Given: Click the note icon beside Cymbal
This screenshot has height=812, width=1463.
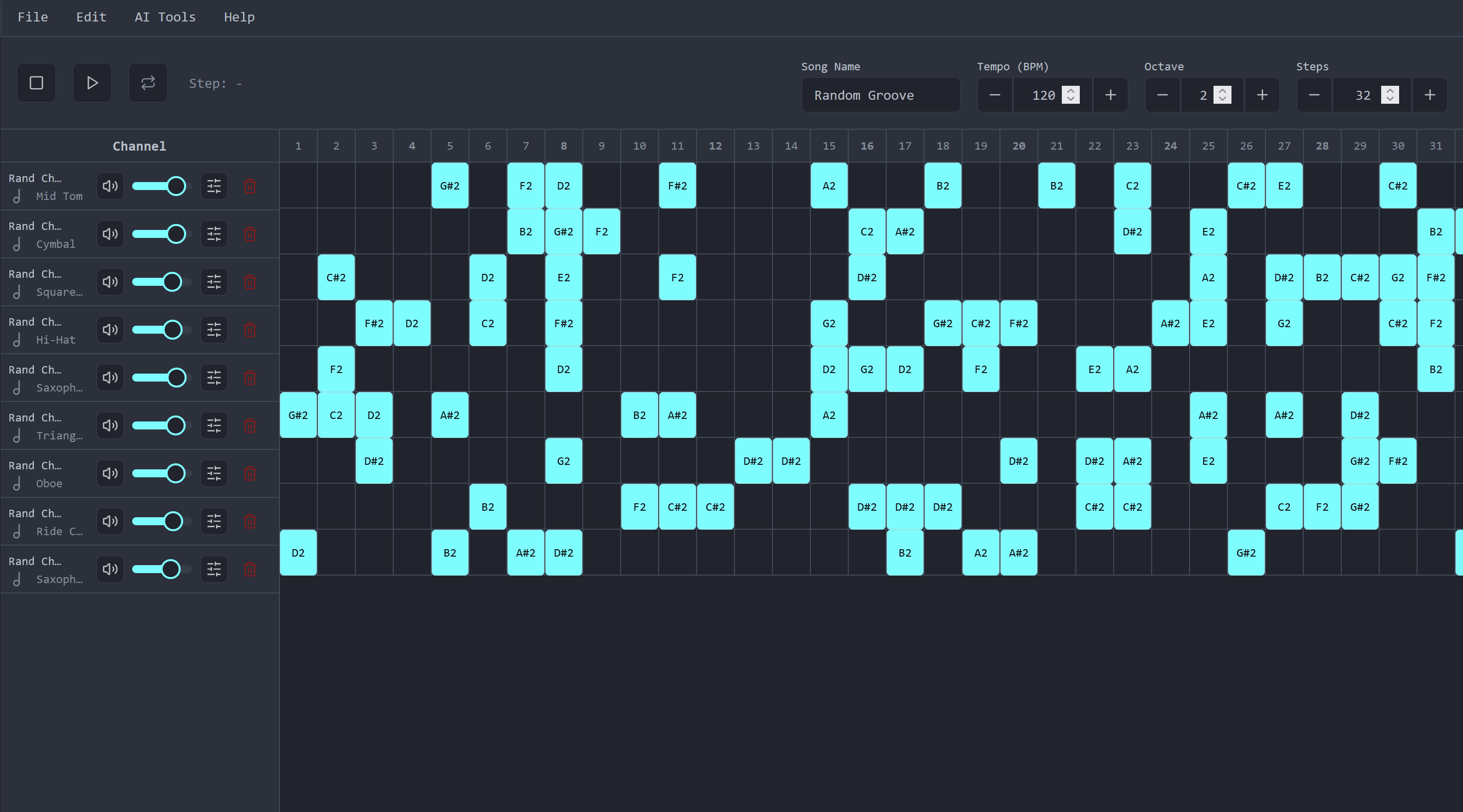Looking at the screenshot, I should [x=17, y=244].
